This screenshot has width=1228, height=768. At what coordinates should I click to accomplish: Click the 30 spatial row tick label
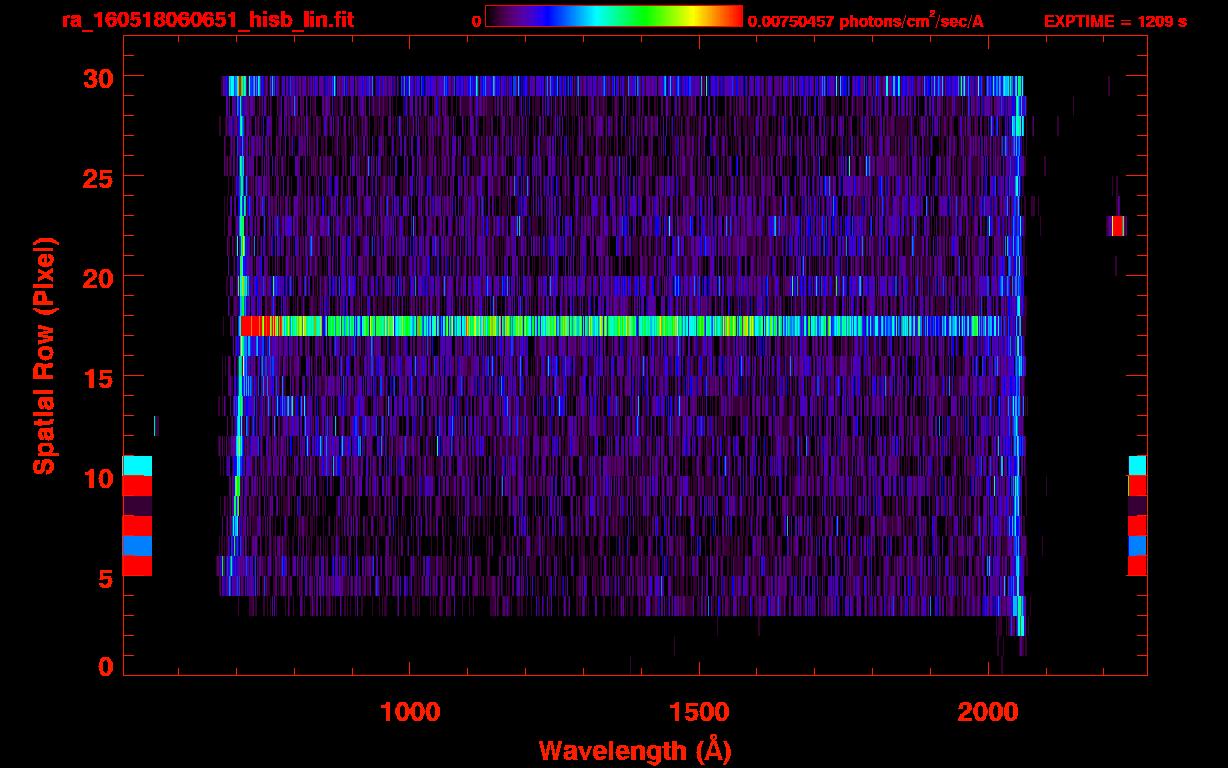[97, 77]
